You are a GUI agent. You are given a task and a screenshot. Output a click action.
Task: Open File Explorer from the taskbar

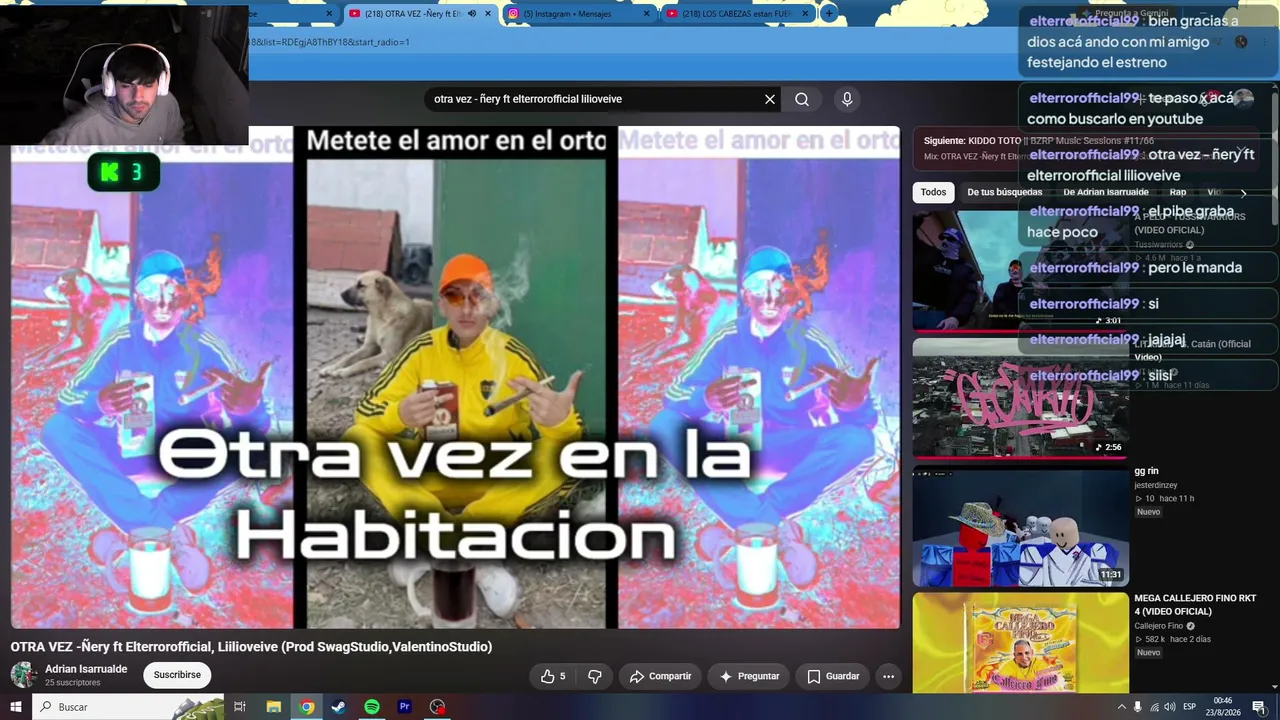click(x=274, y=707)
